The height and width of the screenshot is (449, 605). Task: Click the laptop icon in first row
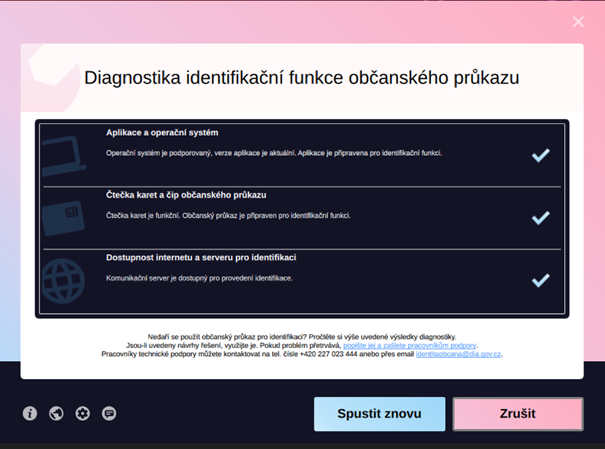click(x=64, y=156)
